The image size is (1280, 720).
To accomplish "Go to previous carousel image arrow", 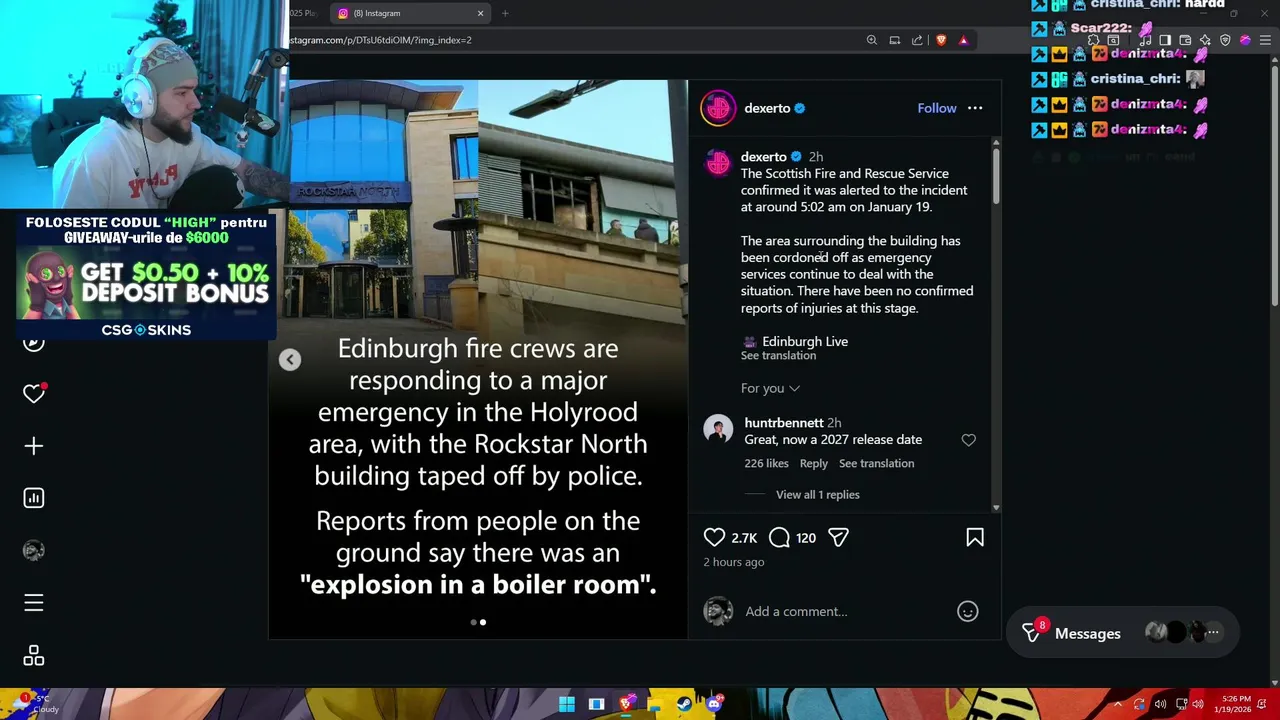I will [289, 360].
